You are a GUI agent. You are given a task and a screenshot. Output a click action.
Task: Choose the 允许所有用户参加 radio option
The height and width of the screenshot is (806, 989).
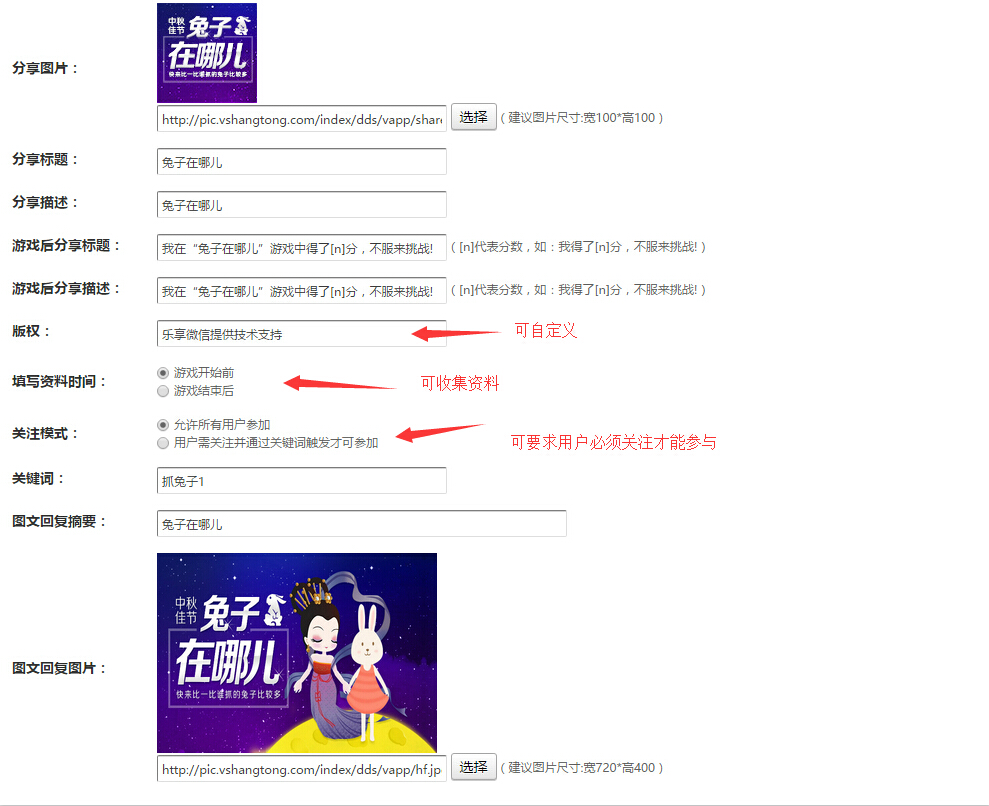pyautogui.click(x=163, y=425)
